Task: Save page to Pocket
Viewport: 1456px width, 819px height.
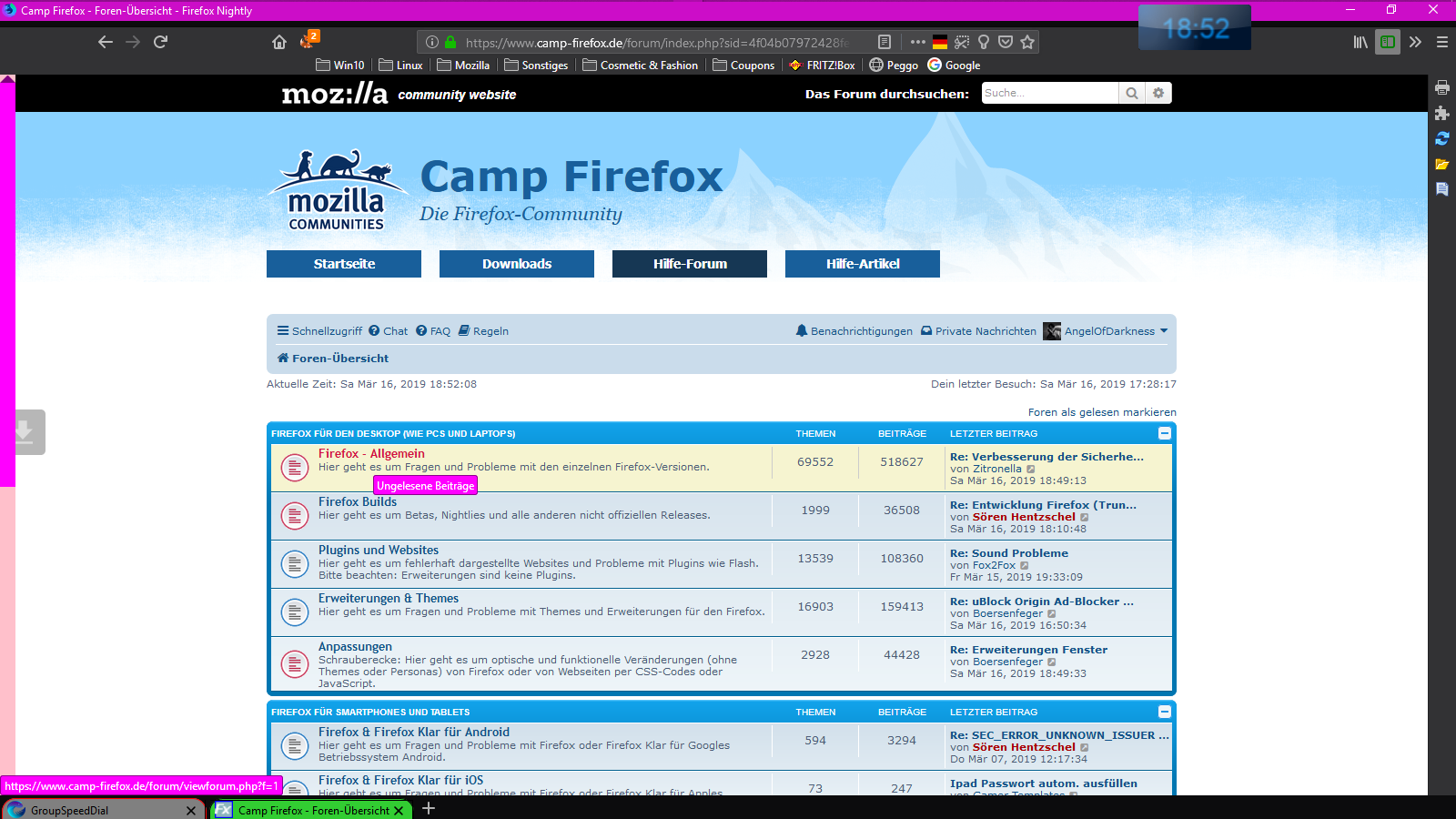Action: coord(1006,42)
